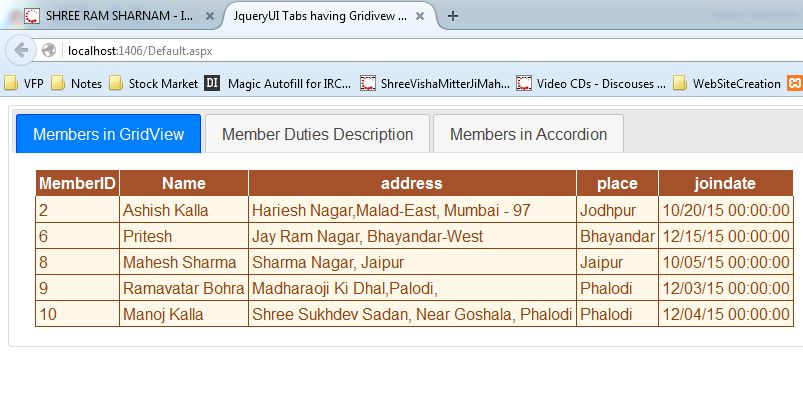
Task: Open the WebSiteCreation bookmarks folder
Action: 728,84
